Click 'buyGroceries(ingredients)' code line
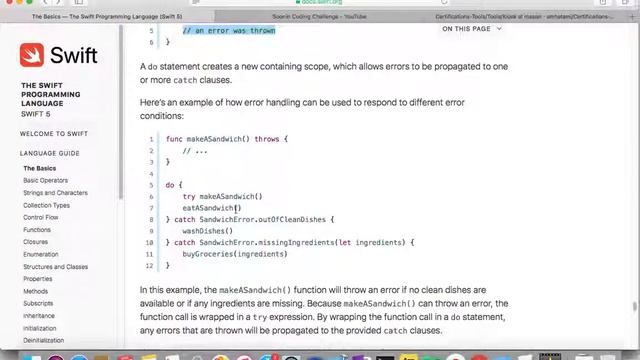640x360 pixels. 235,254
